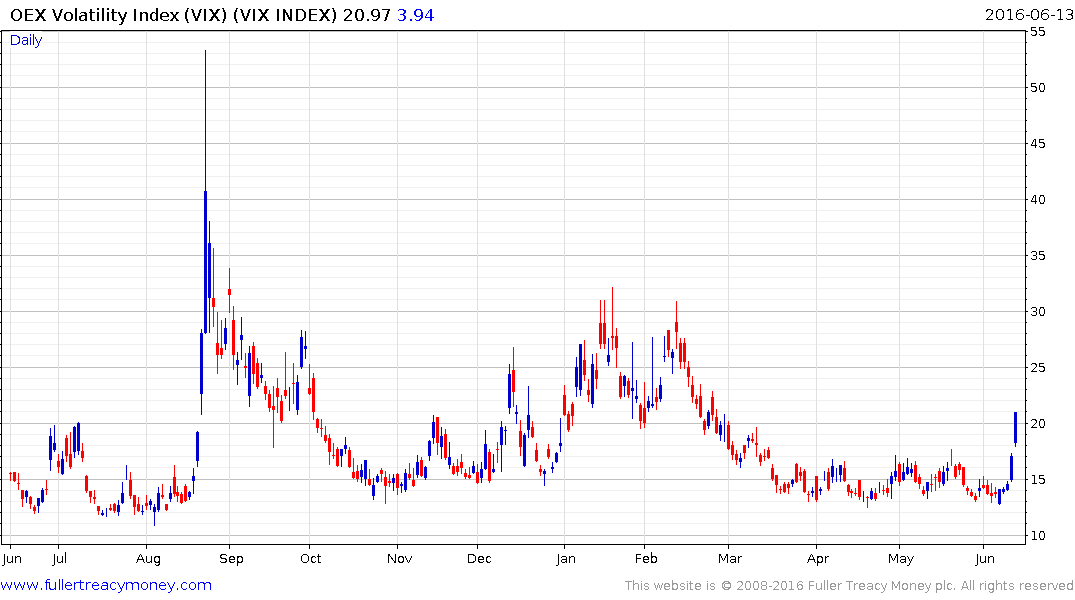Click the chart title 'OEX Volatility Index (VIX)'
The height and width of the screenshot is (600, 1075).
tap(119, 15)
